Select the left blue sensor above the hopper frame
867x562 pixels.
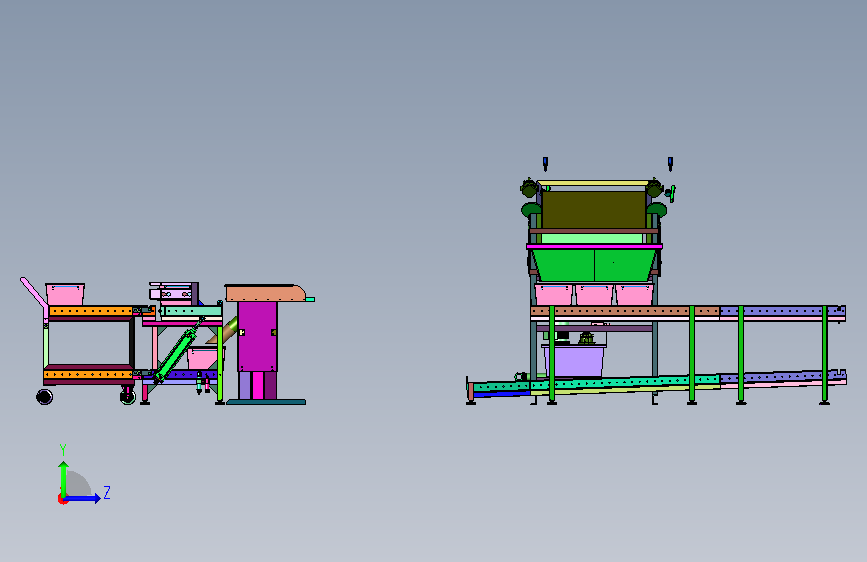[x=545, y=163]
